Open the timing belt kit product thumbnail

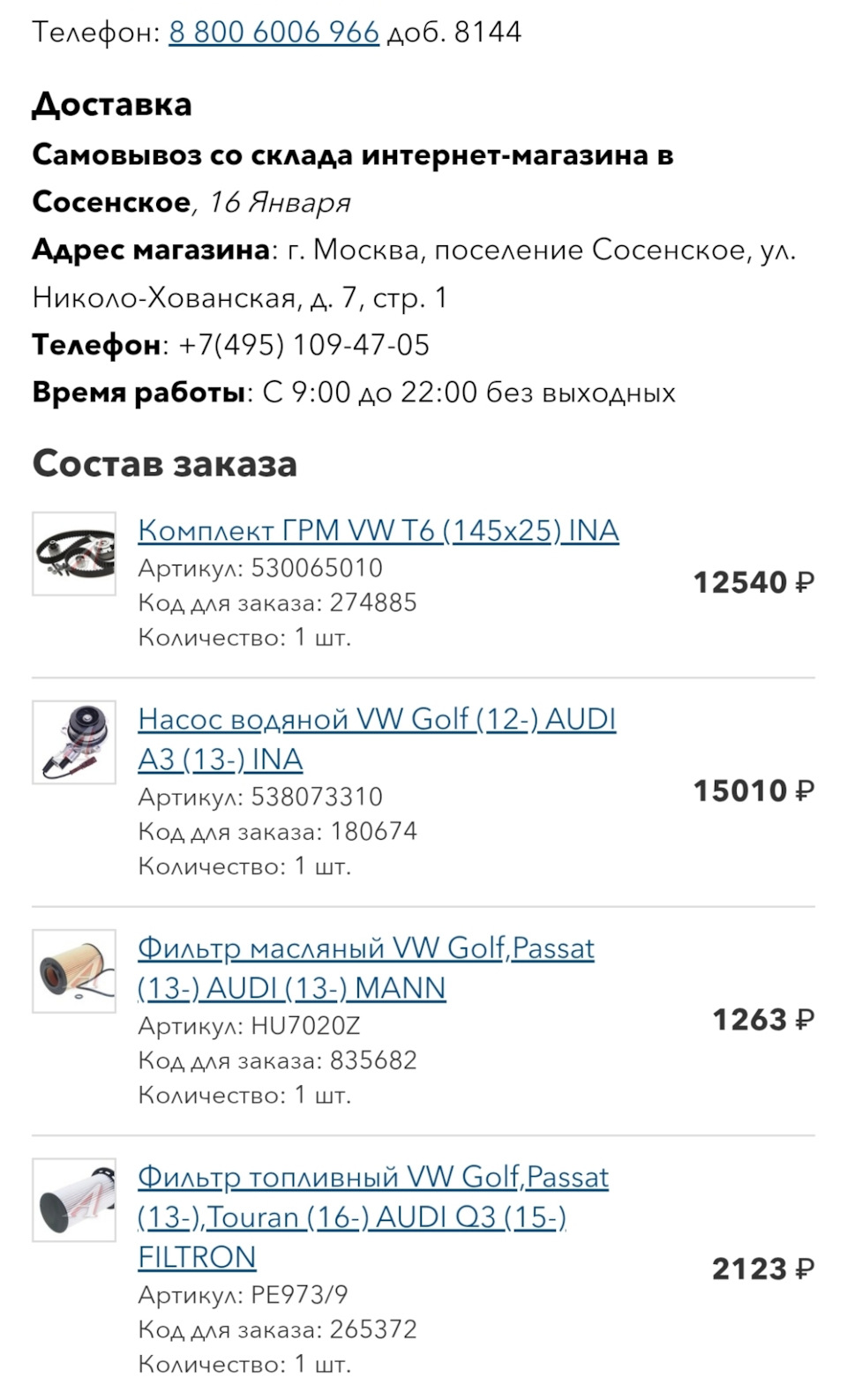point(74,553)
